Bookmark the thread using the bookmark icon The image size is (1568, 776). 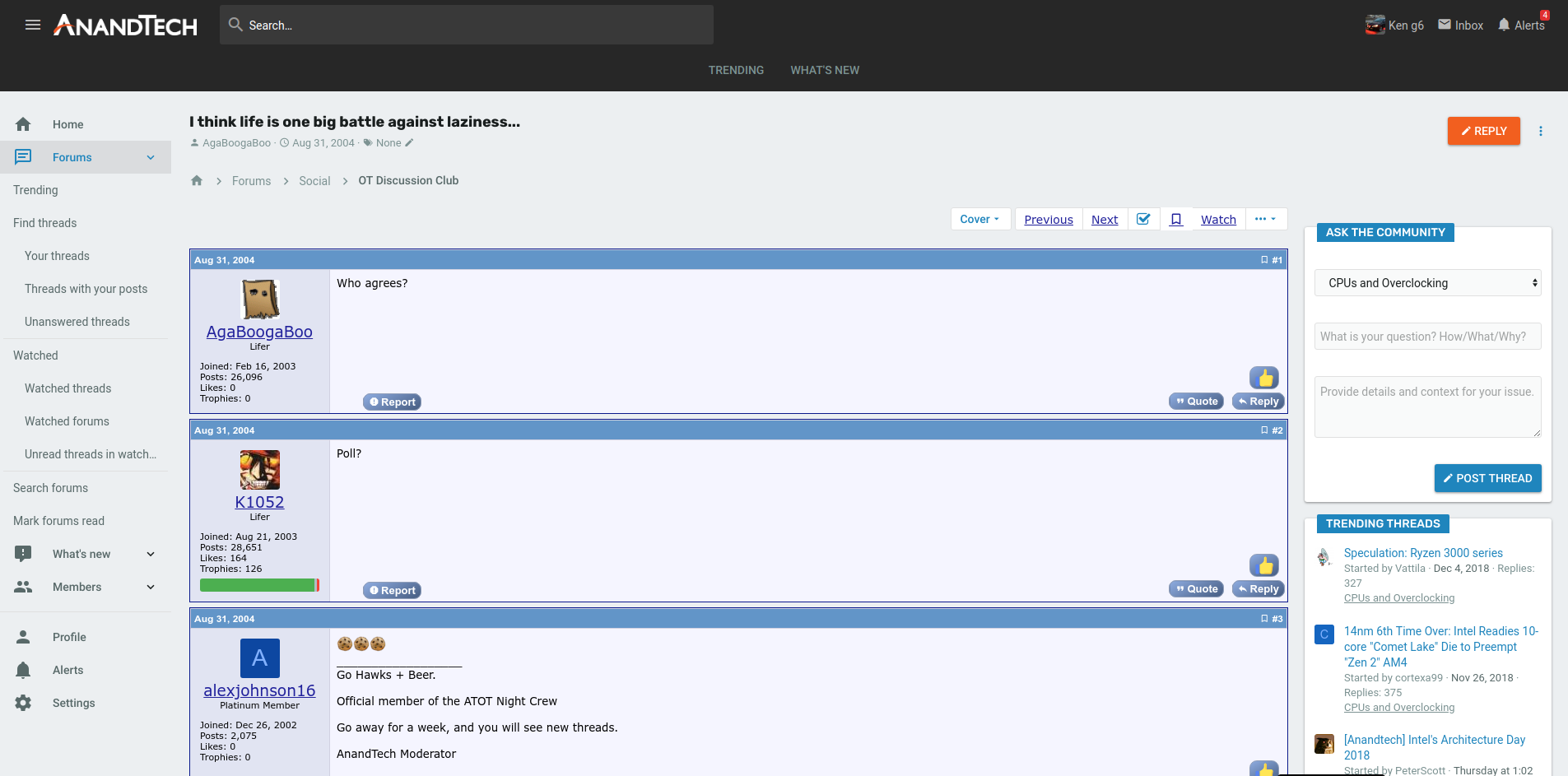point(1176,219)
